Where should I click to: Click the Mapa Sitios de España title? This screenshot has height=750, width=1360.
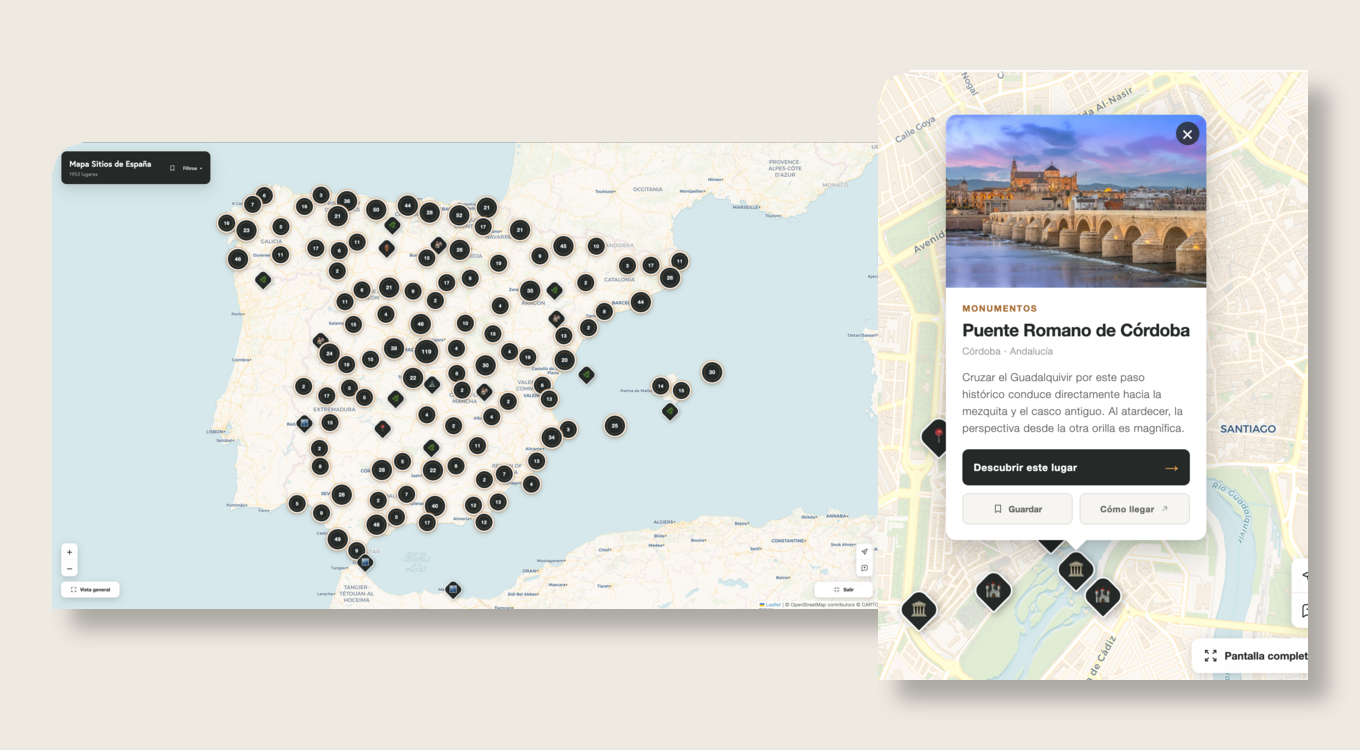click(x=110, y=164)
